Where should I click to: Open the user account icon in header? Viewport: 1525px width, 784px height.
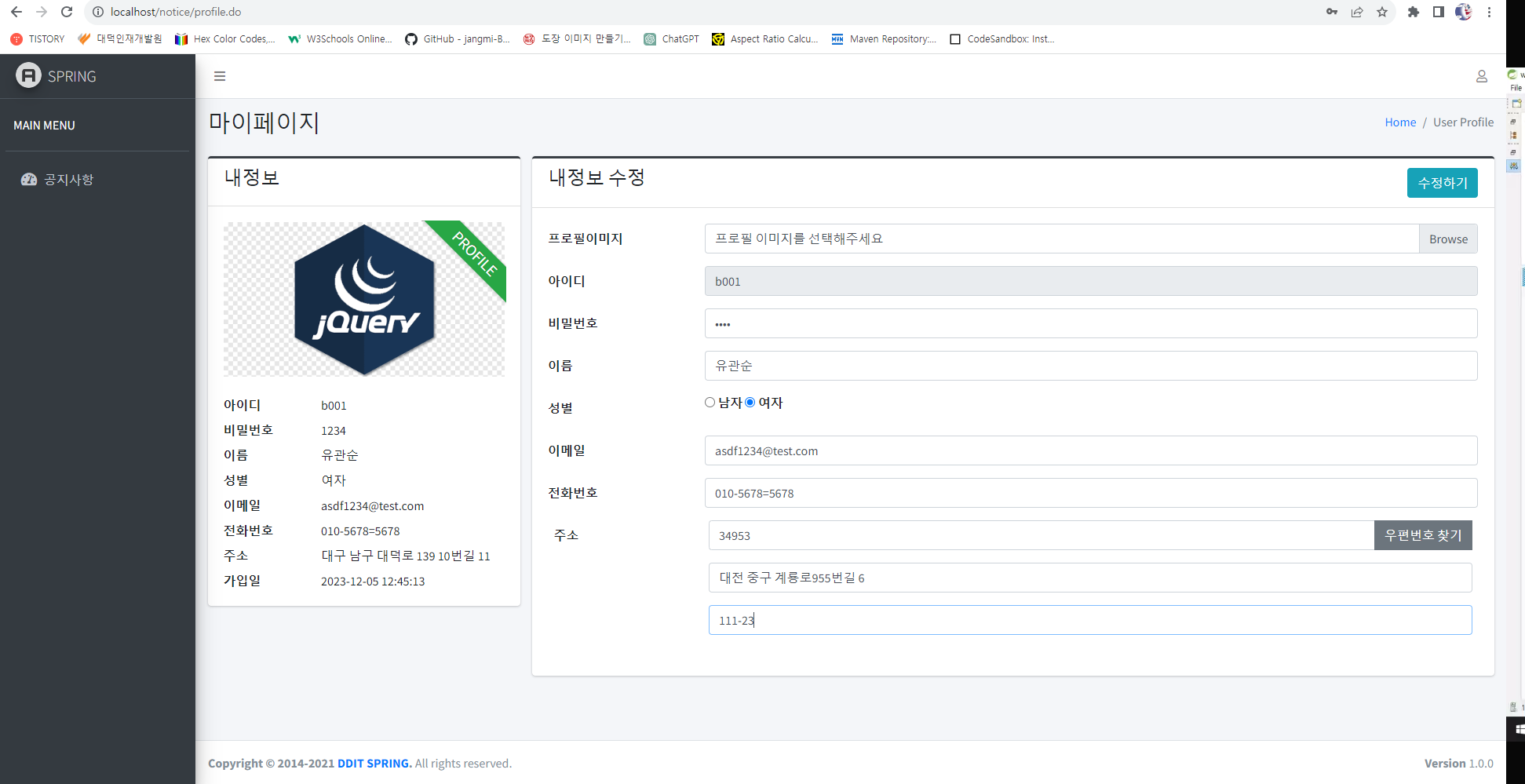coord(1482,76)
